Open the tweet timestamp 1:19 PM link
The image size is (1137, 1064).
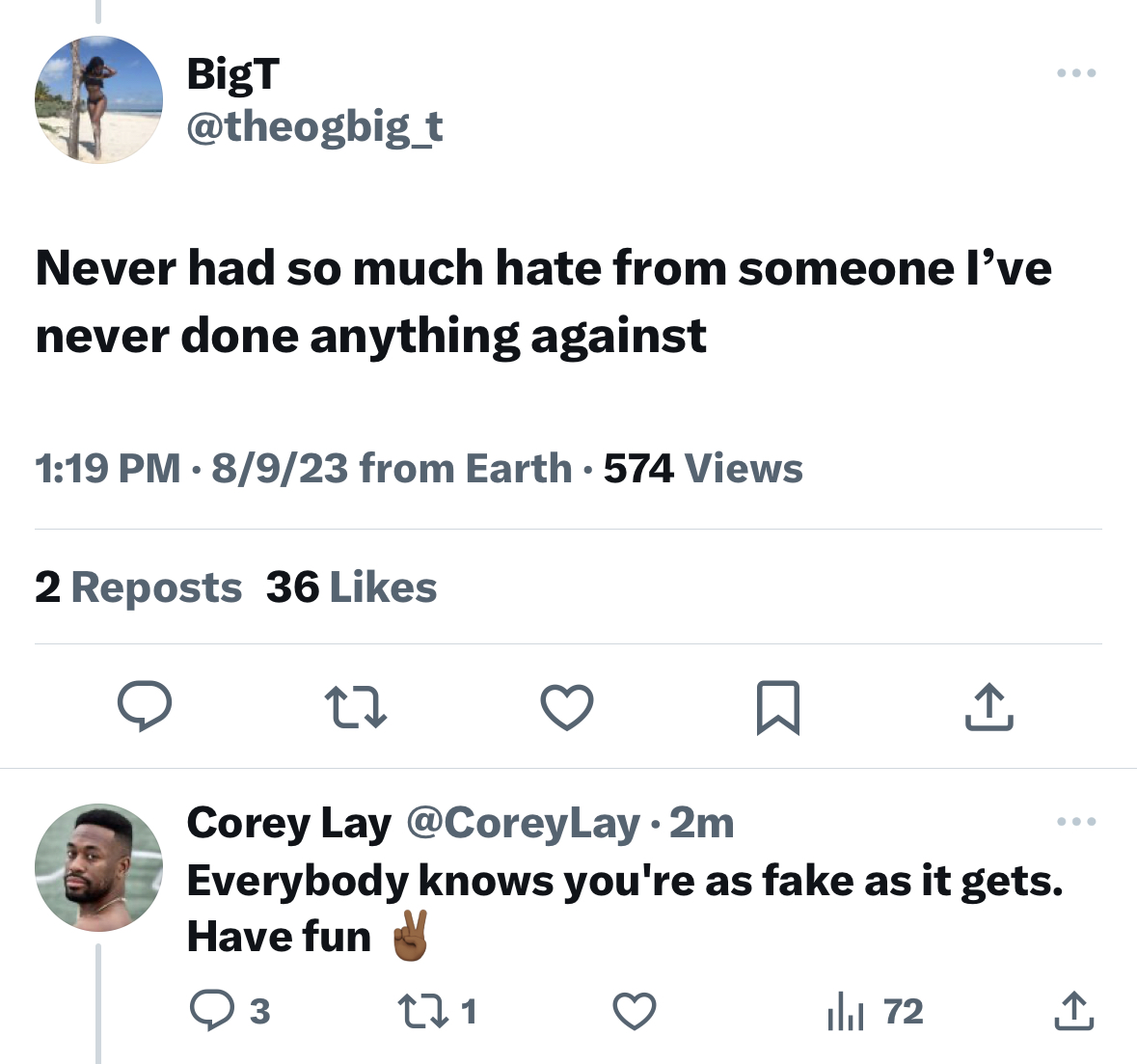(x=107, y=468)
